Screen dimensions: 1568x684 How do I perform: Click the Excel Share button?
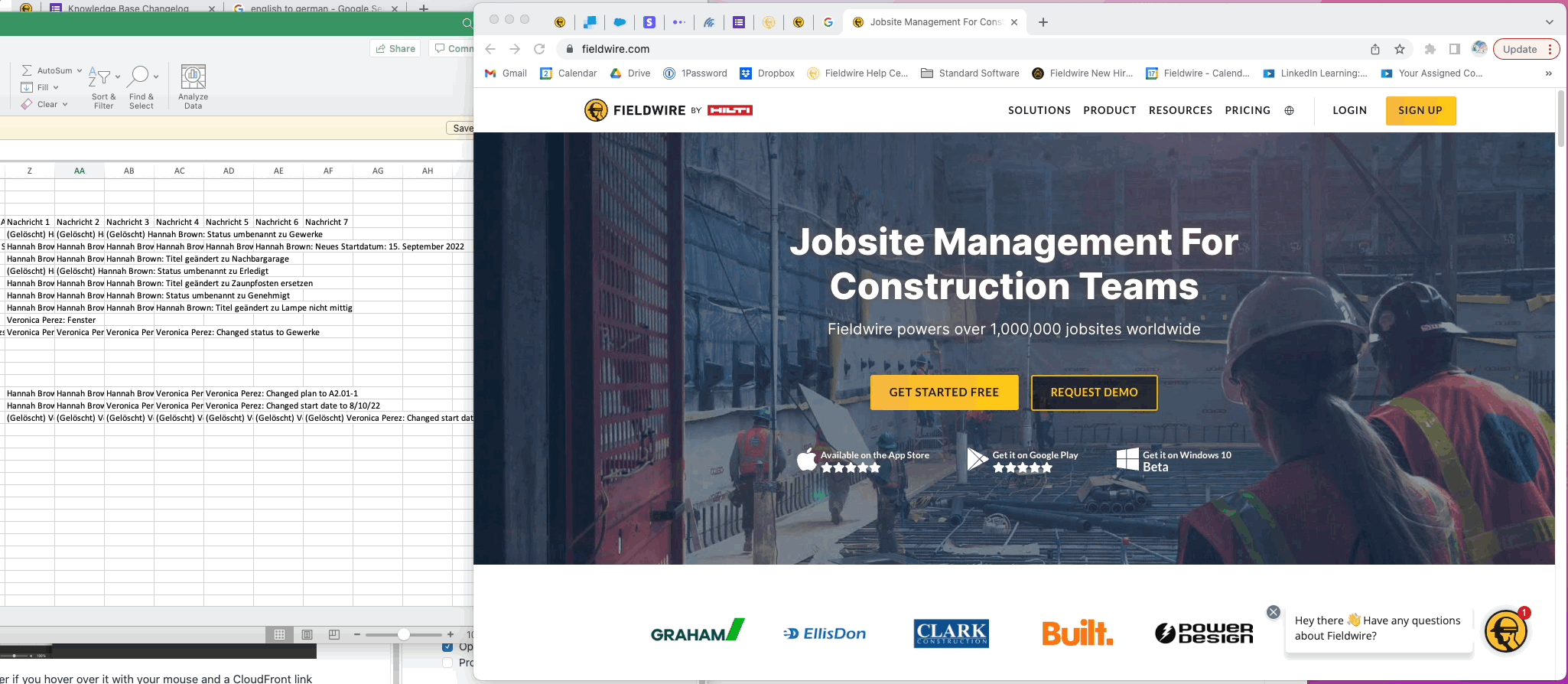pos(395,48)
